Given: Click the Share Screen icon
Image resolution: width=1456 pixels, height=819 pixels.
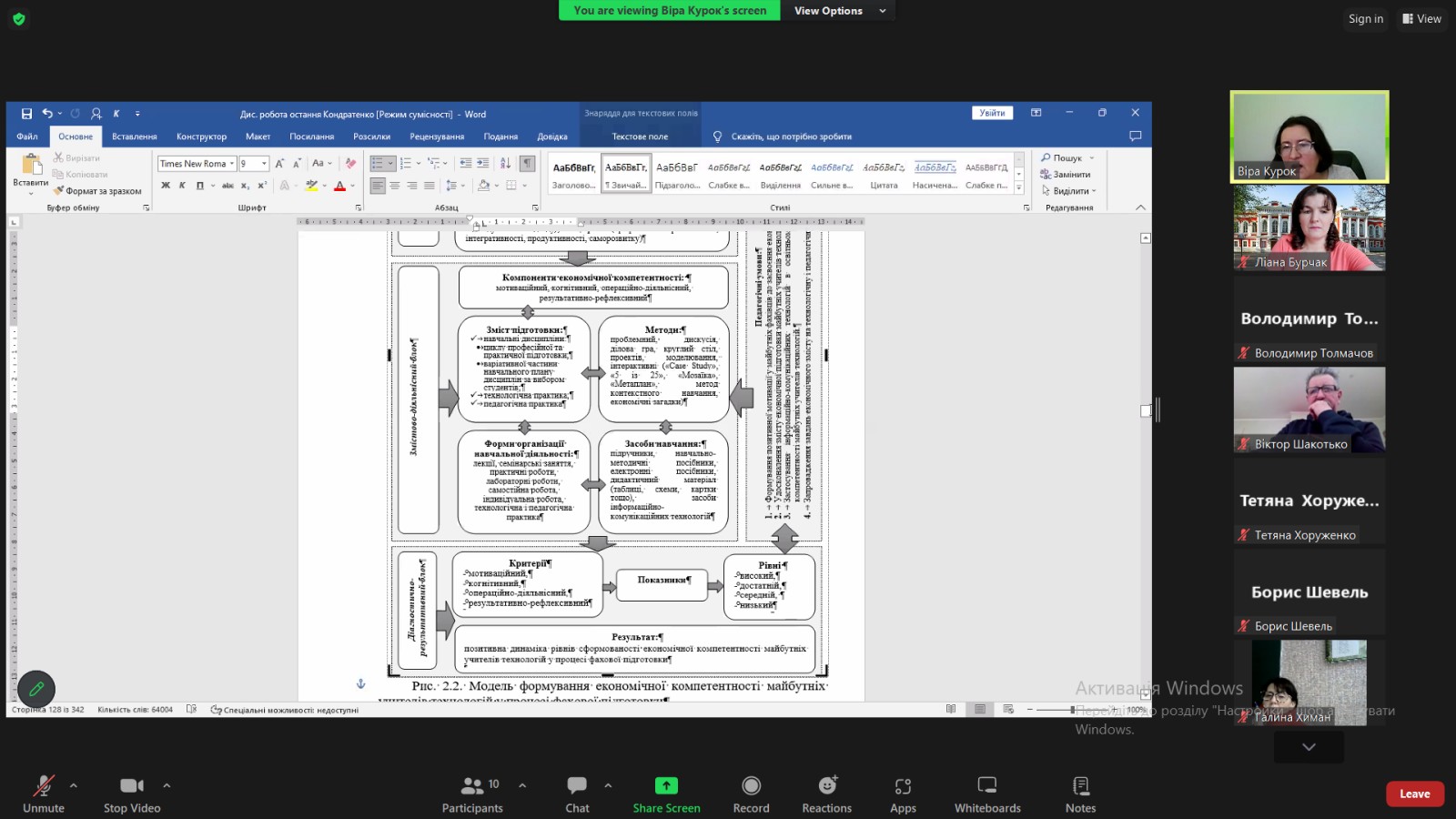Looking at the screenshot, I should tap(666, 786).
